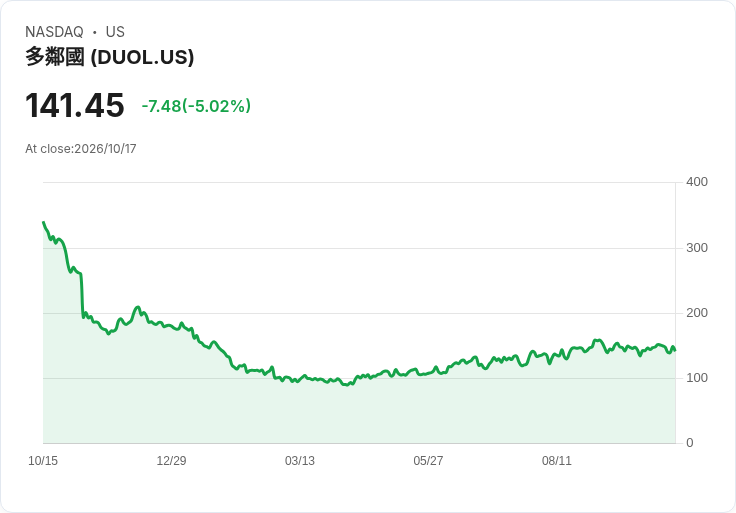This screenshot has width=736, height=513.
Task: Click the 100 price axis label
Action: (x=697, y=378)
